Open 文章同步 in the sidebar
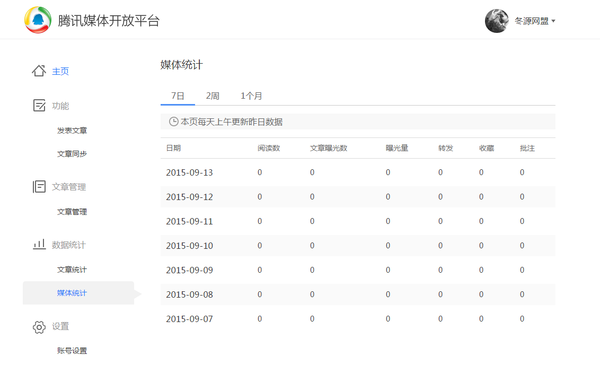 (72, 154)
